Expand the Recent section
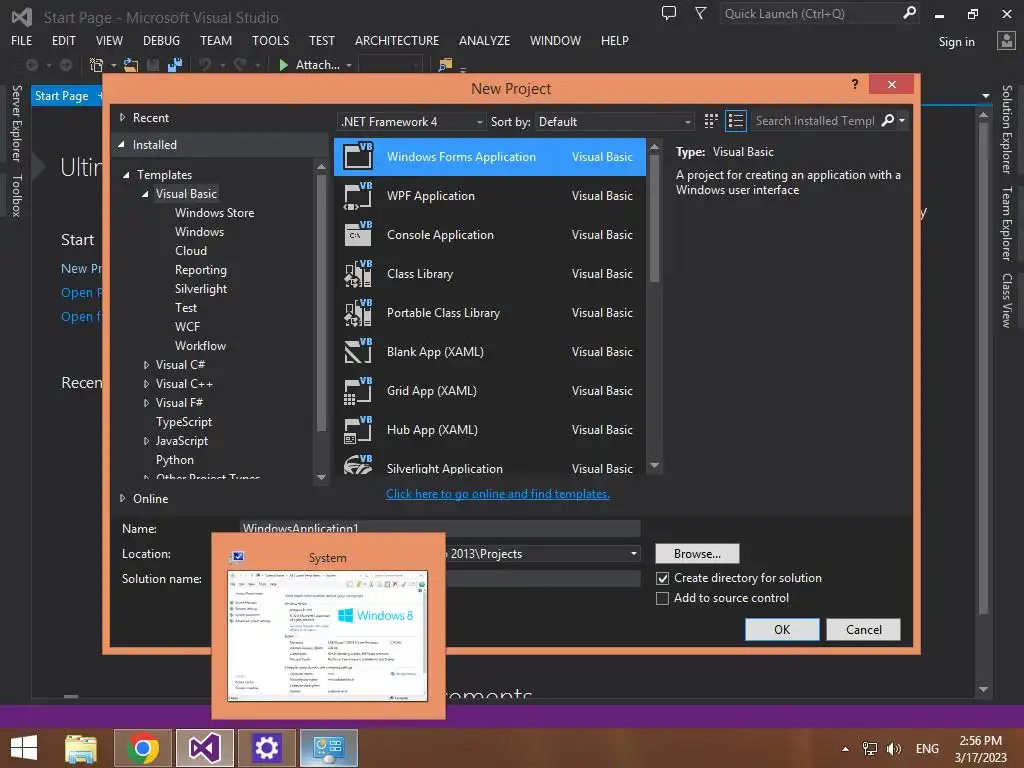 point(122,118)
